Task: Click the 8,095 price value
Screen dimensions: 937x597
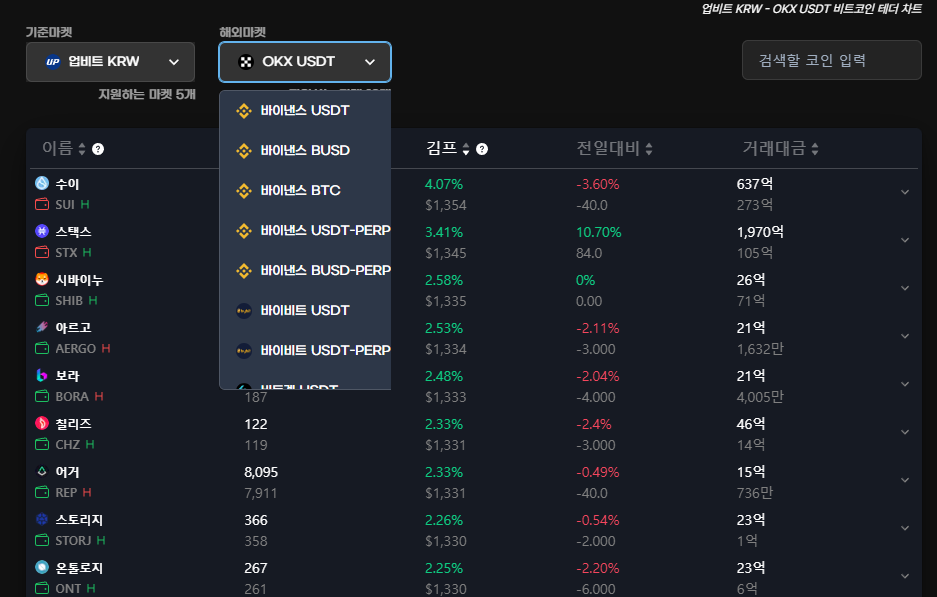Action: [261, 472]
